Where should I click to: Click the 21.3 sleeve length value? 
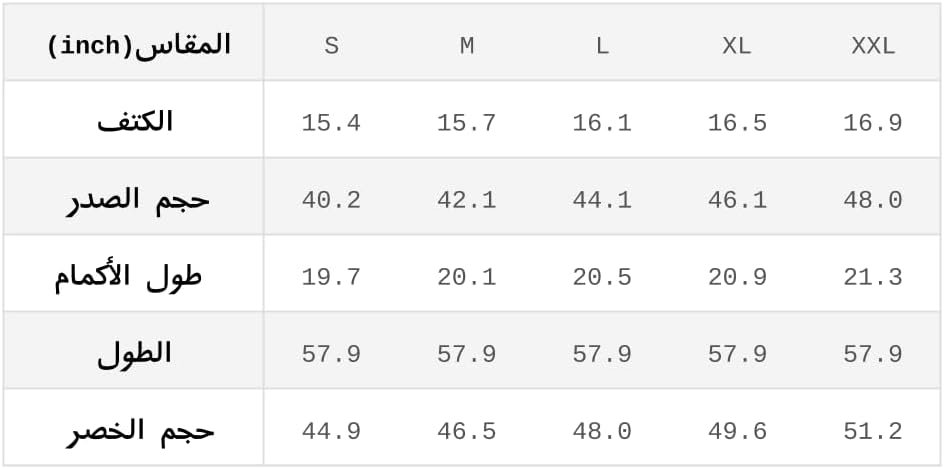(873, 277)
